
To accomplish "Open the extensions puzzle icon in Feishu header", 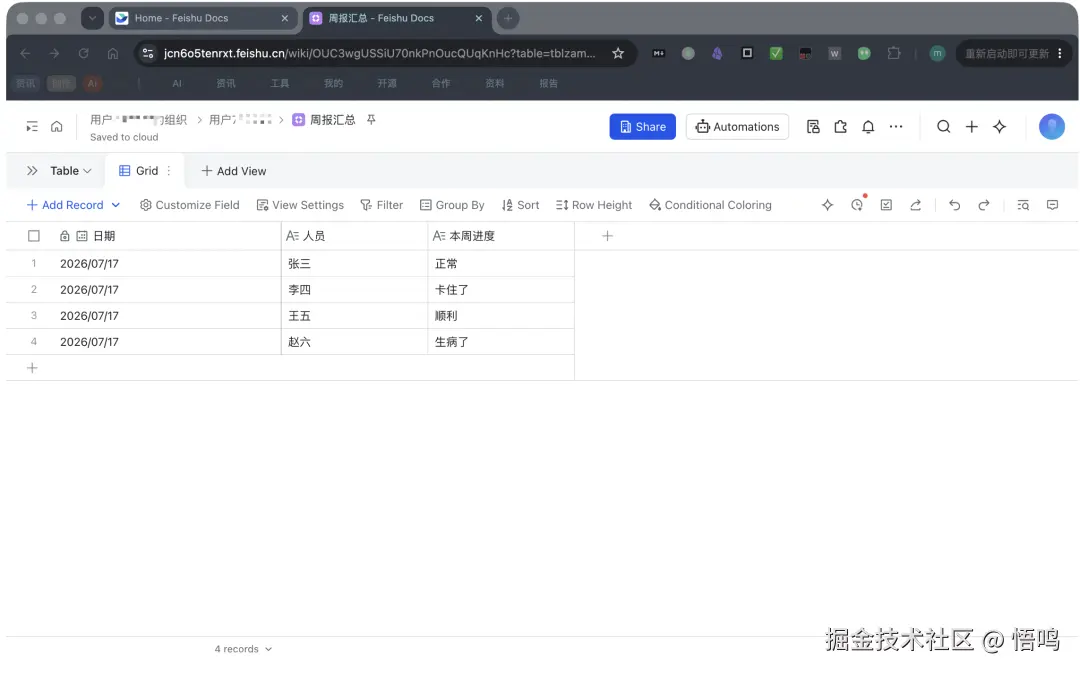I will point(840,127).
